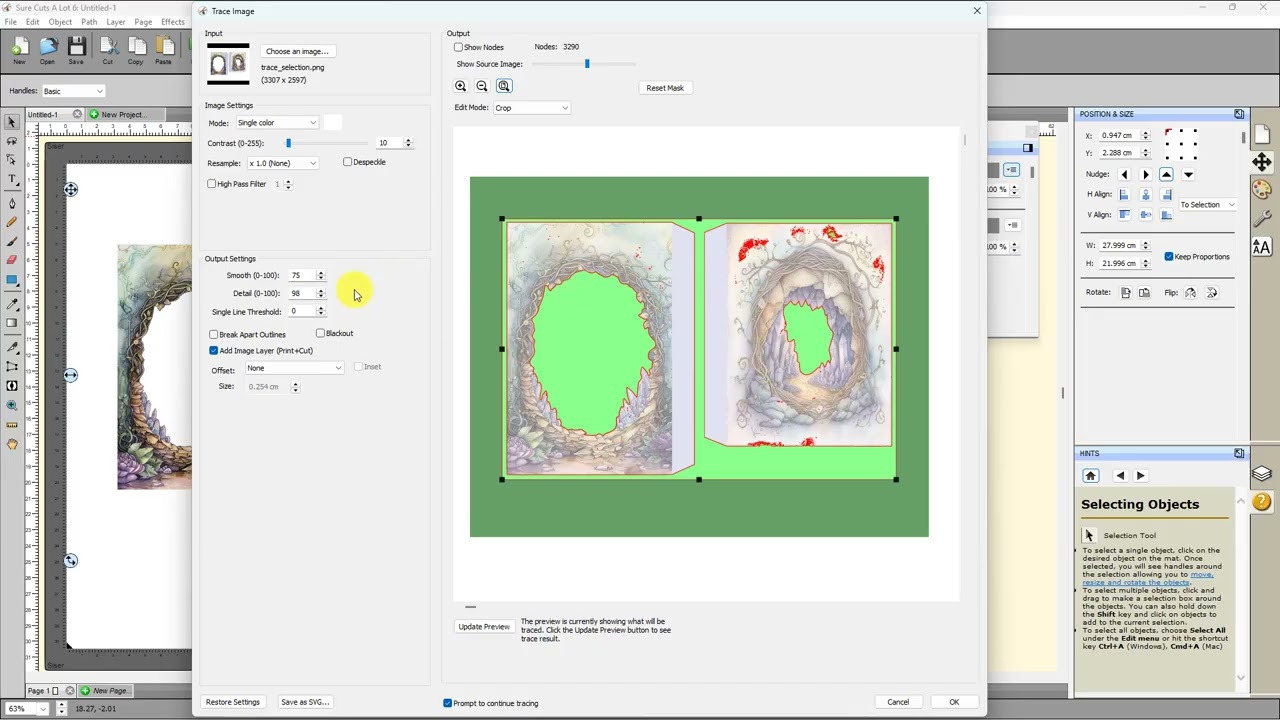The height and width of the screenshot is (720, 1280).
Task: Open the Handles Basic dropdown
Action: 73,91
